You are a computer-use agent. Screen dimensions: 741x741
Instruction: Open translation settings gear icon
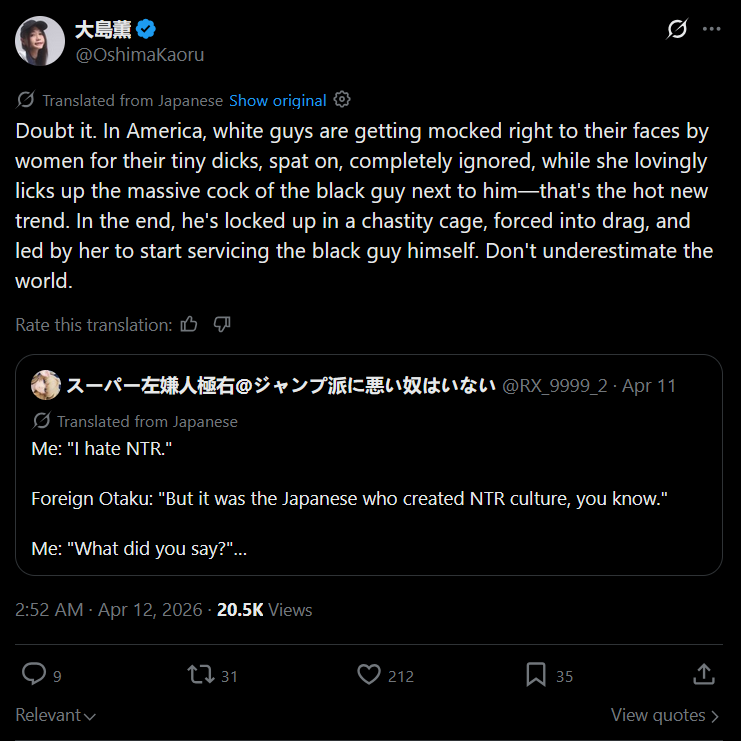pos(342,100)
